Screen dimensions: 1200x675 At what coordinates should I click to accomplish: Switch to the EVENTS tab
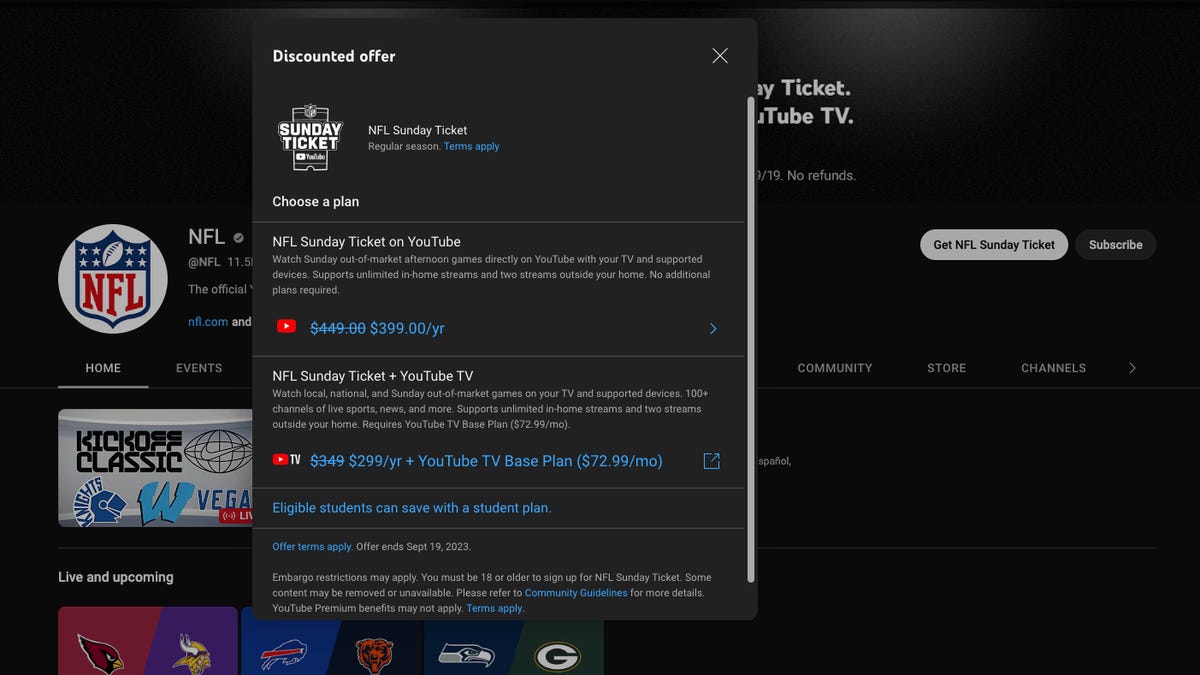click(198, 367)
